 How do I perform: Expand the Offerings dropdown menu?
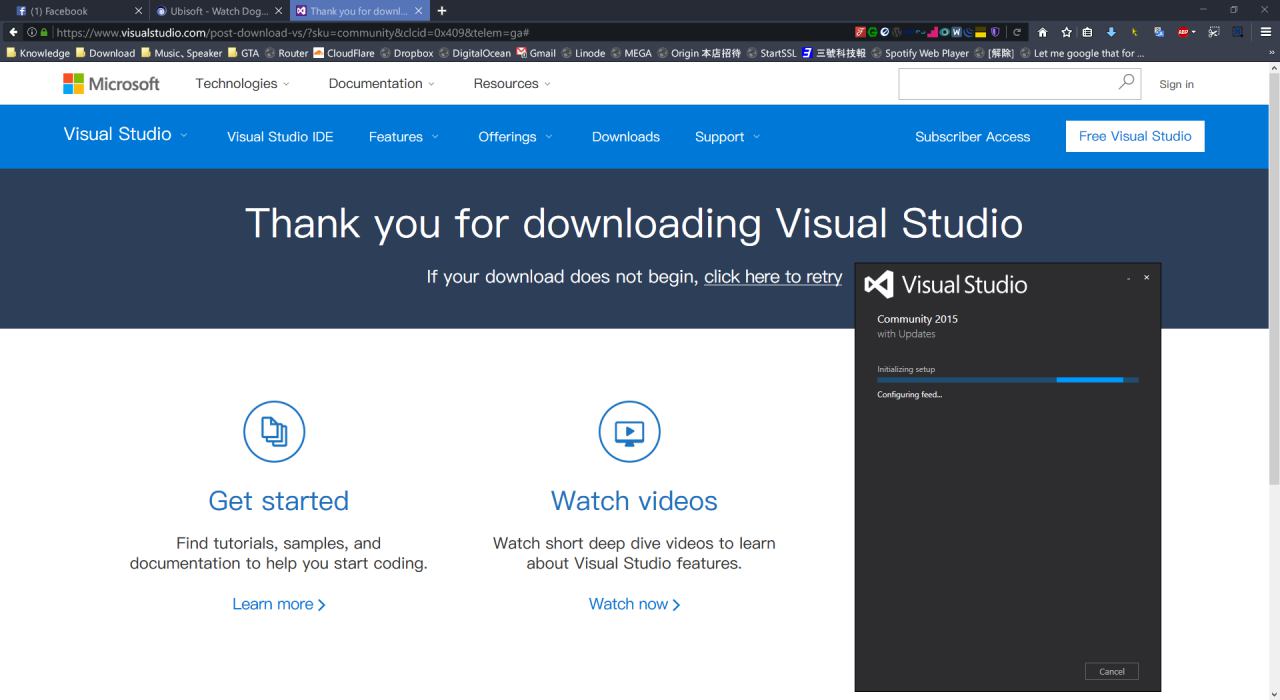click(x=516, y=137)
